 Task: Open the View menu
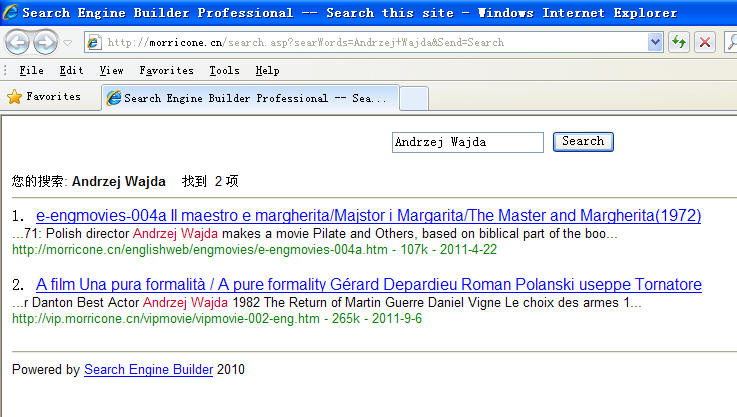(x=111, y=71)
